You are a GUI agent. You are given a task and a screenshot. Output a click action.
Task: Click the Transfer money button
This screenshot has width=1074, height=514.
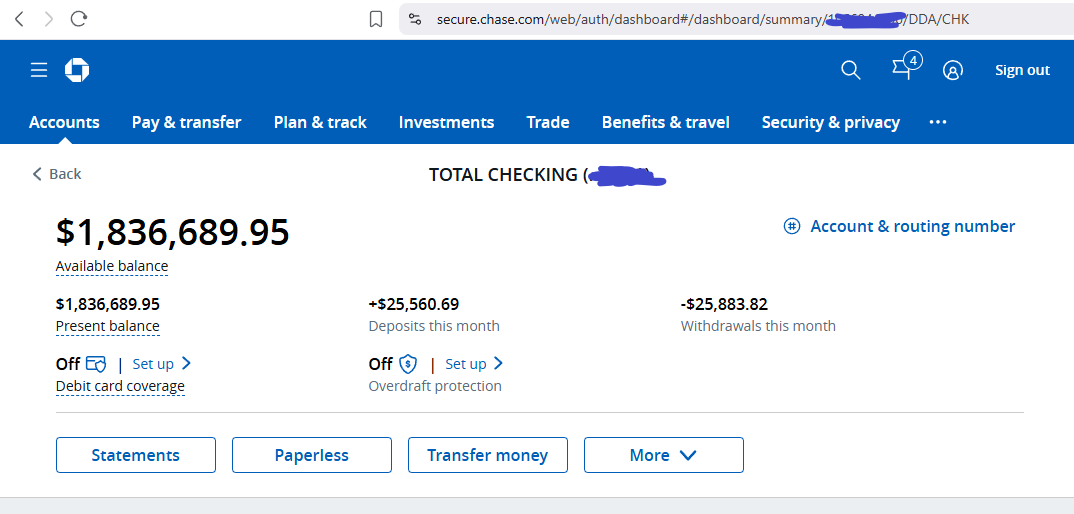(487, 455)
